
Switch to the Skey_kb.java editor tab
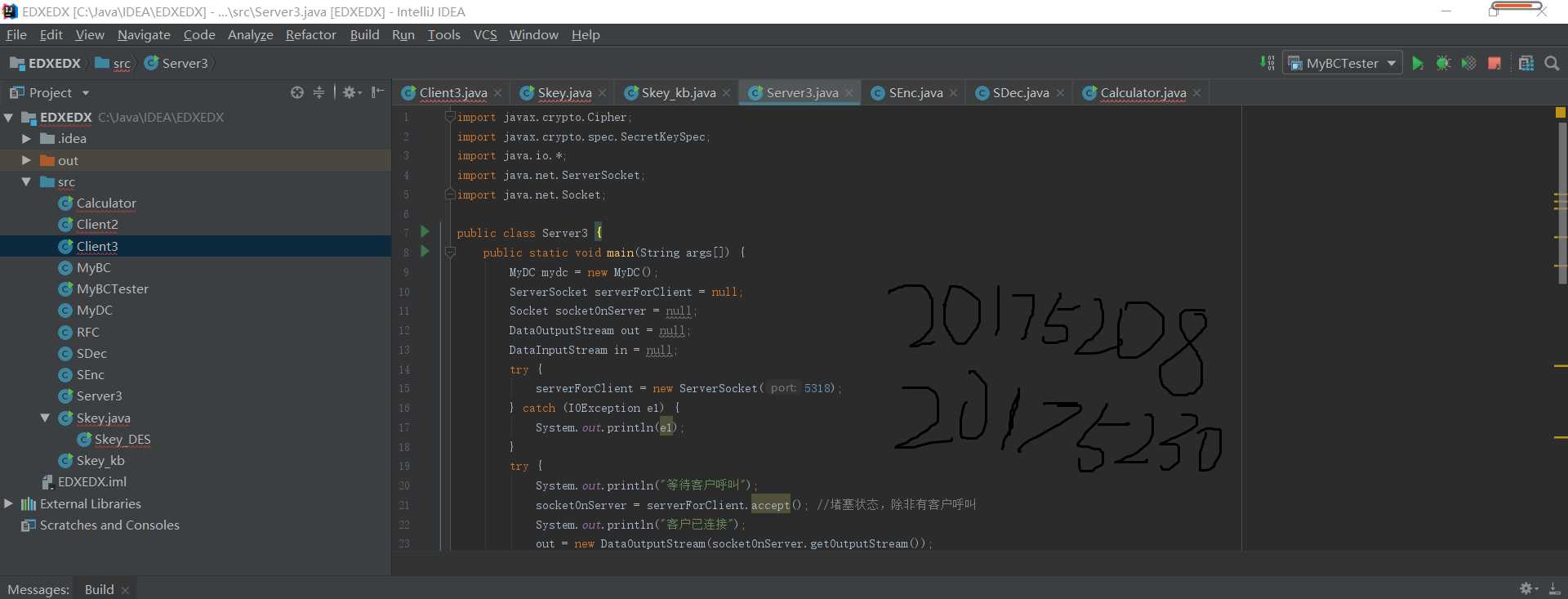tap(678, 93)
